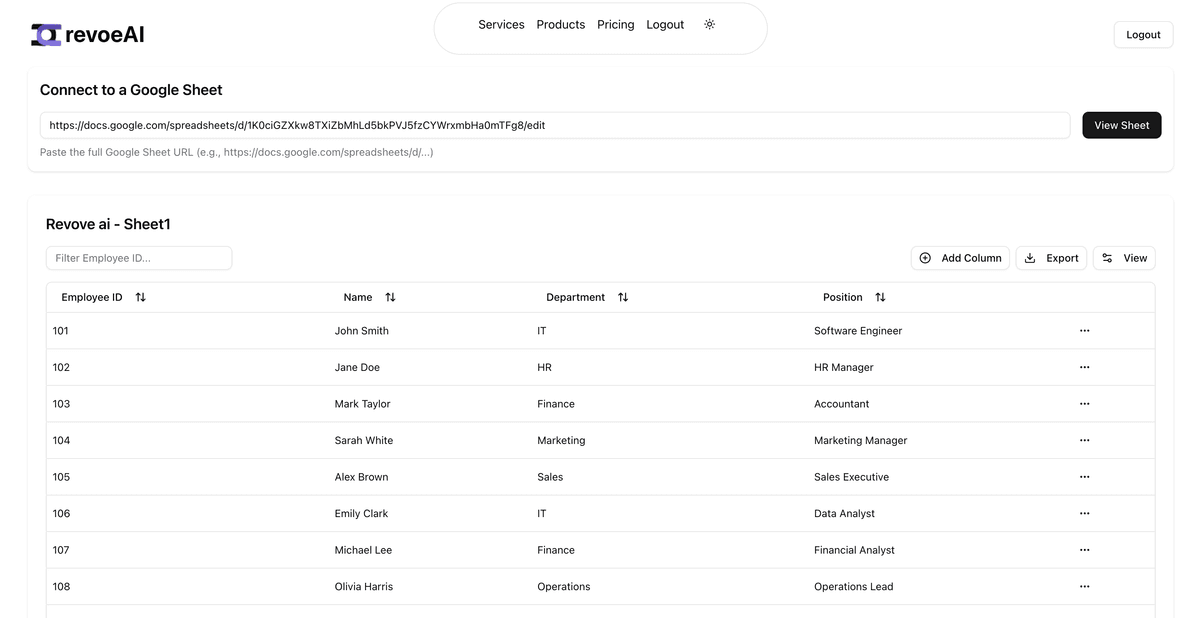Image resolution: width=1200 pixels, height=618 pixels.
Task: Click the download icon inside Export button
Action: [x=1029, y=258]
